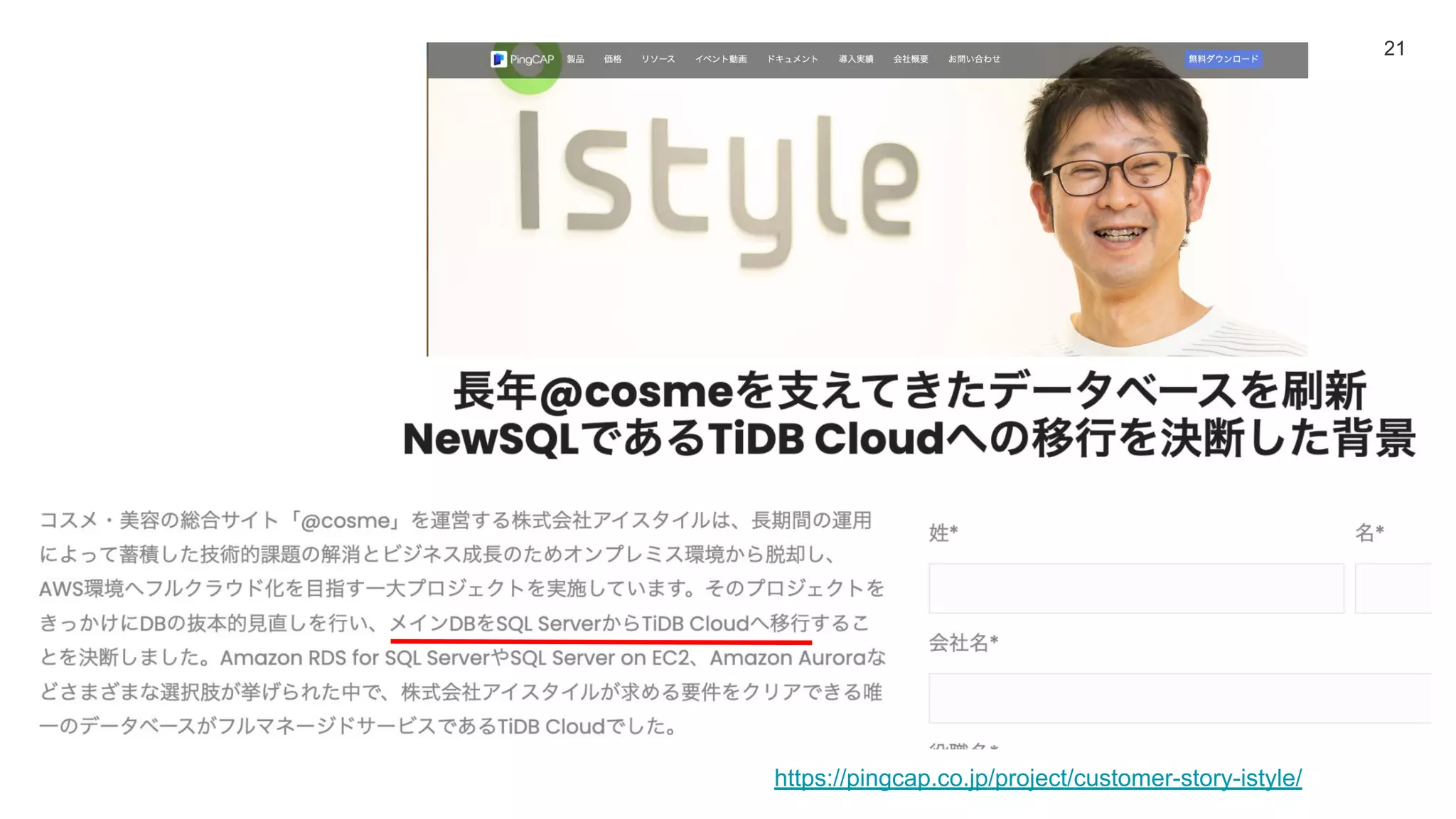Open the 価格 menu item
This screenshot has height=819, width=1456.
click(613, 59)
